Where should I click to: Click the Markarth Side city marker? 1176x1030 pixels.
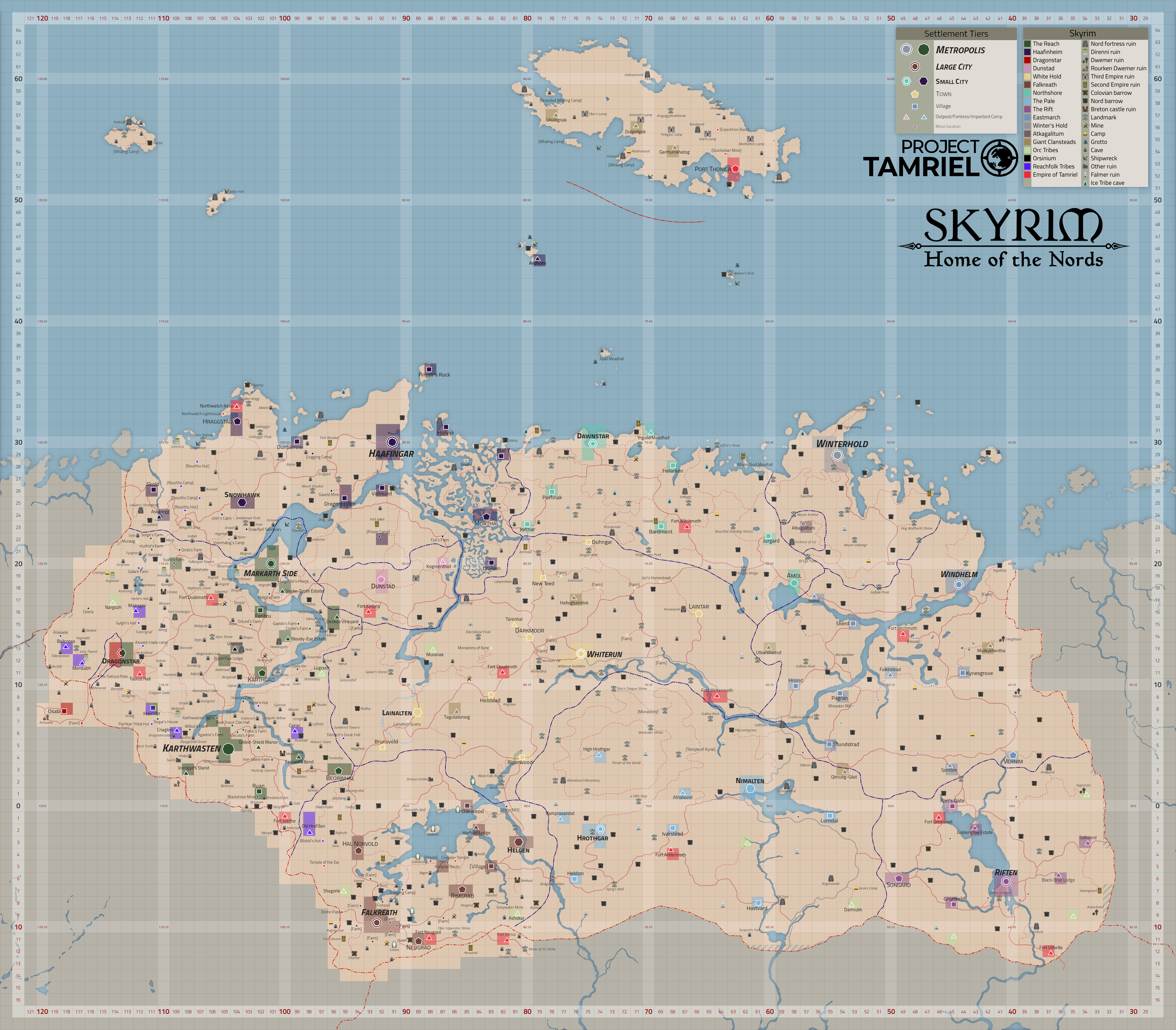coord(271,564)
